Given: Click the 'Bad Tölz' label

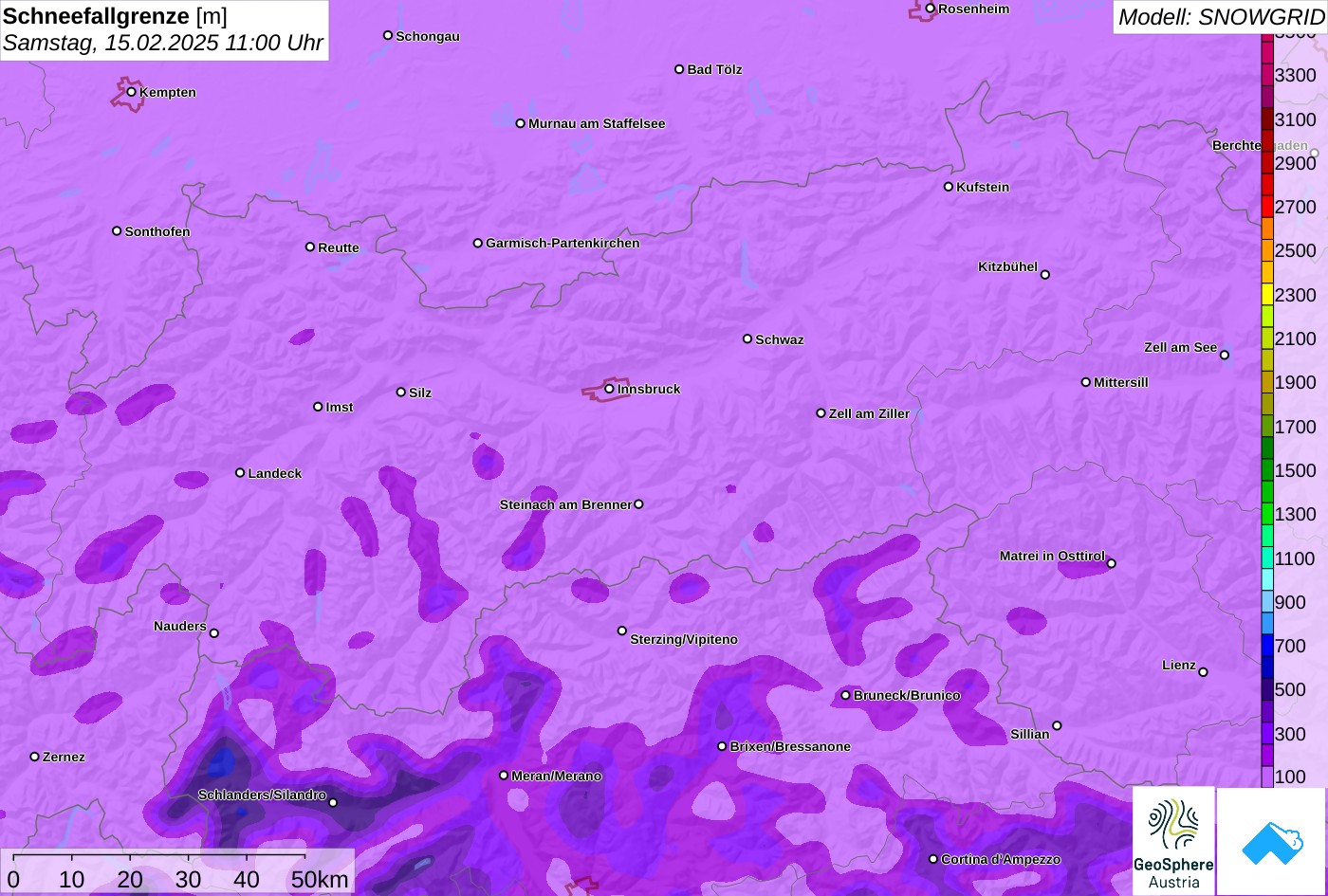Looking at the screenshot, I should point(714,69).
